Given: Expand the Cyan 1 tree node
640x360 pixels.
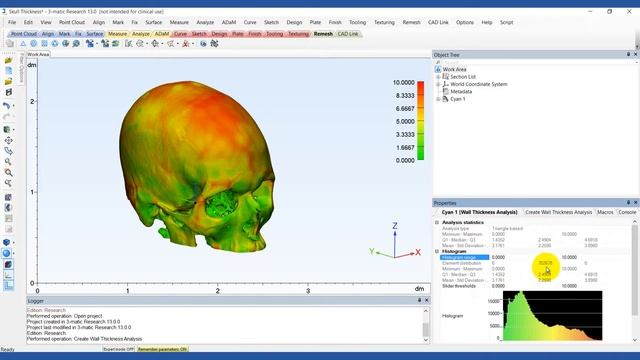Looking at the screenshot, I should pos(438,99).
